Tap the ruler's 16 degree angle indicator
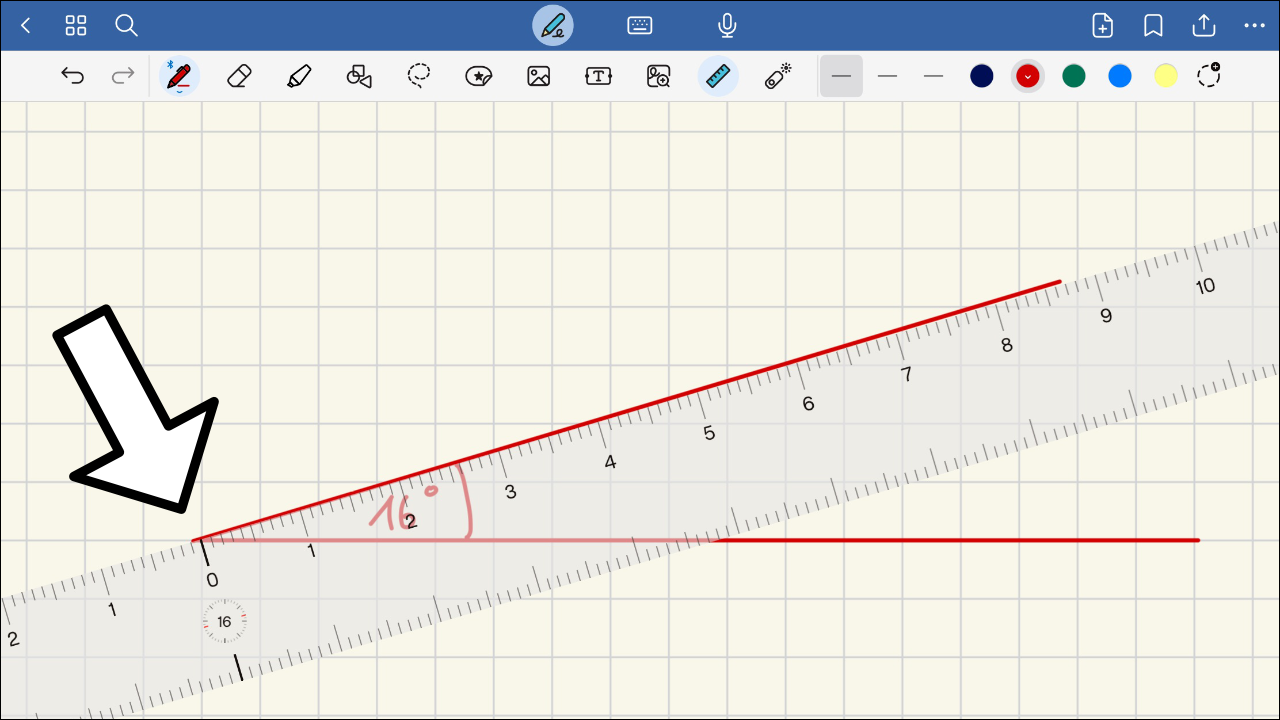This screenshot has height=720, width=1280. click(224, 622)
